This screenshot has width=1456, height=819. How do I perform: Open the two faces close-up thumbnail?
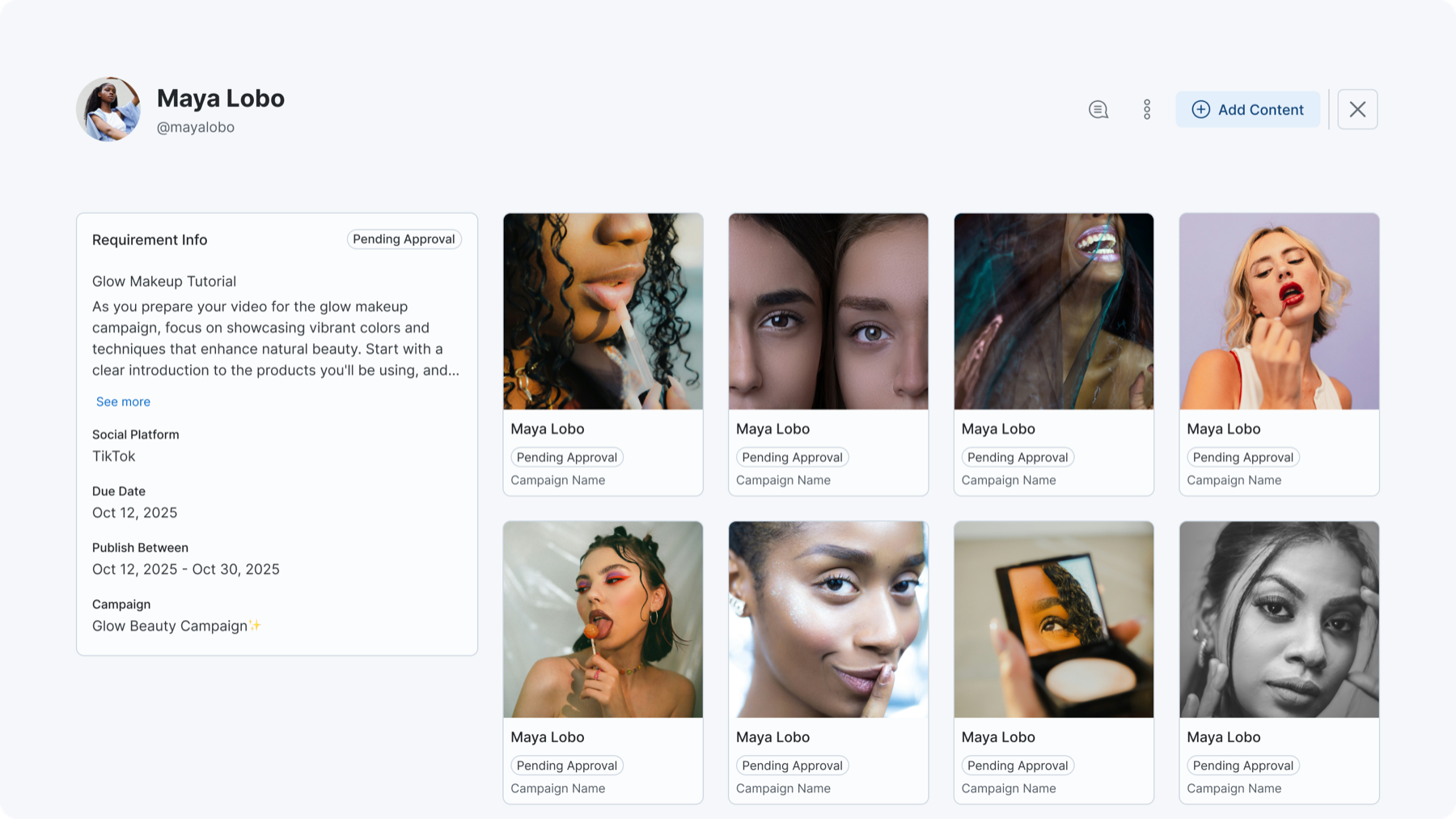pos(828,312)
